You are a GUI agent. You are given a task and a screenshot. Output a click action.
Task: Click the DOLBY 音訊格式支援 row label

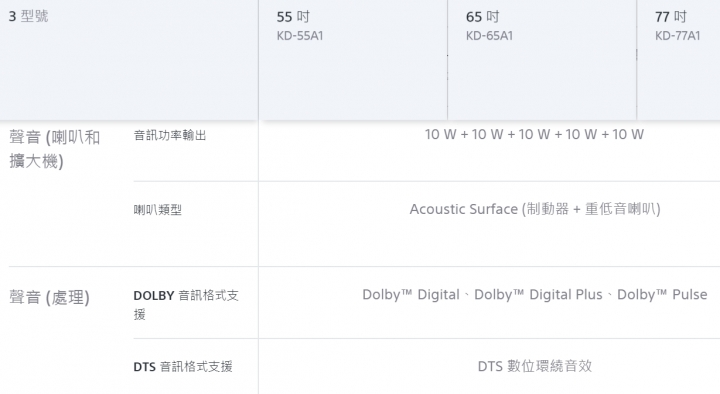coord(186,304)
